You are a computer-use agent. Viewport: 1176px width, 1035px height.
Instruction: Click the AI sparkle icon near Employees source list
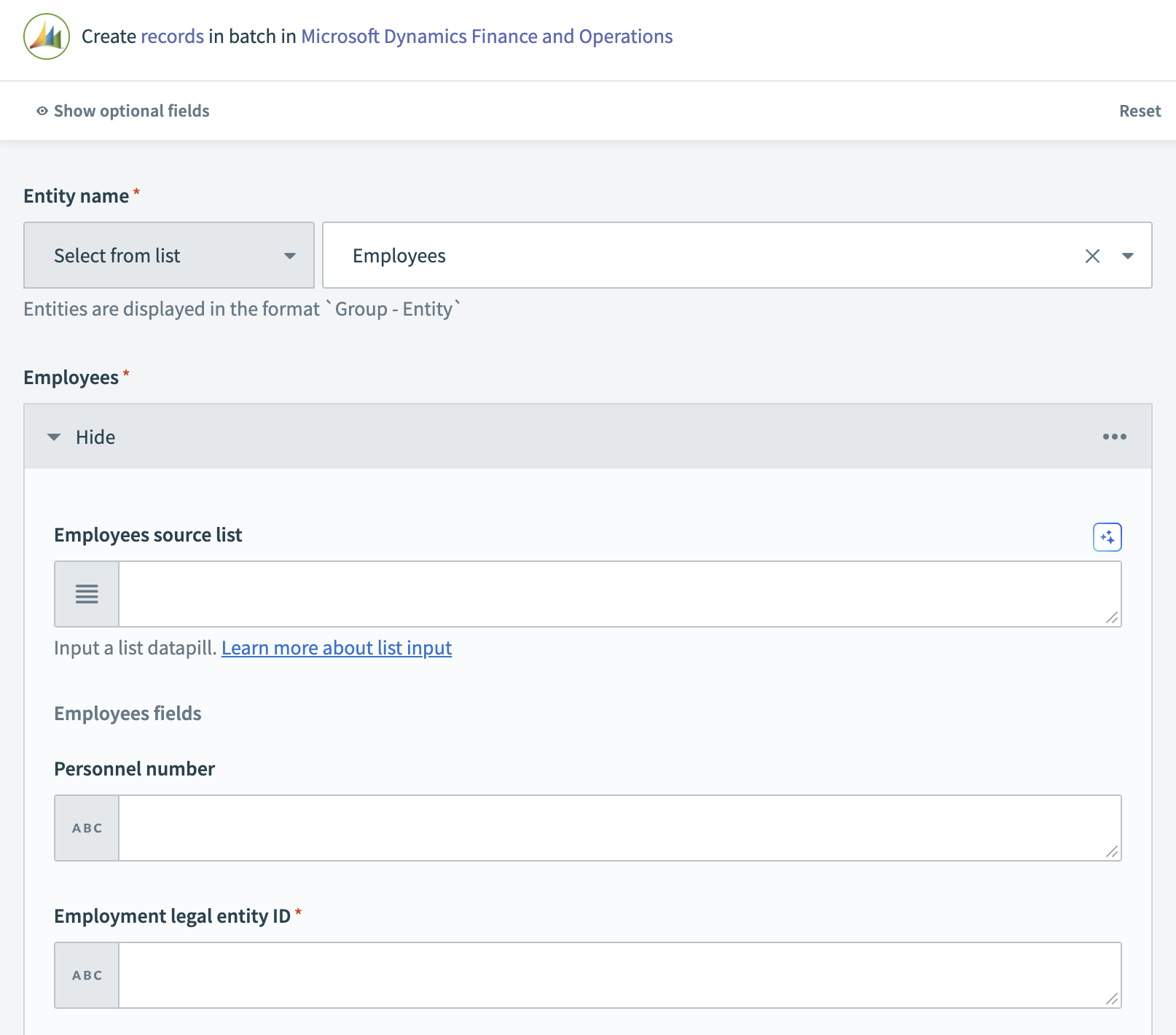click(x=1107, y=537)
